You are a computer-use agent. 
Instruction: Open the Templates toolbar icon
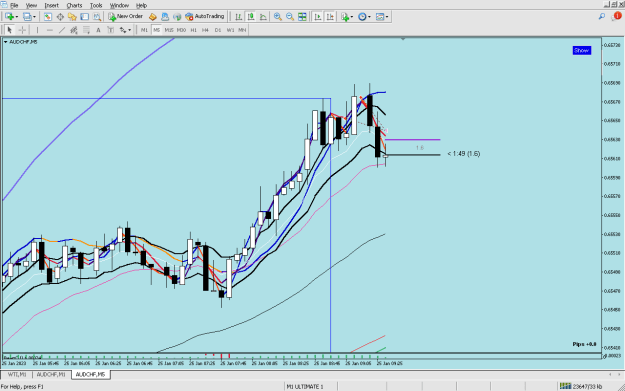(380, 17)
